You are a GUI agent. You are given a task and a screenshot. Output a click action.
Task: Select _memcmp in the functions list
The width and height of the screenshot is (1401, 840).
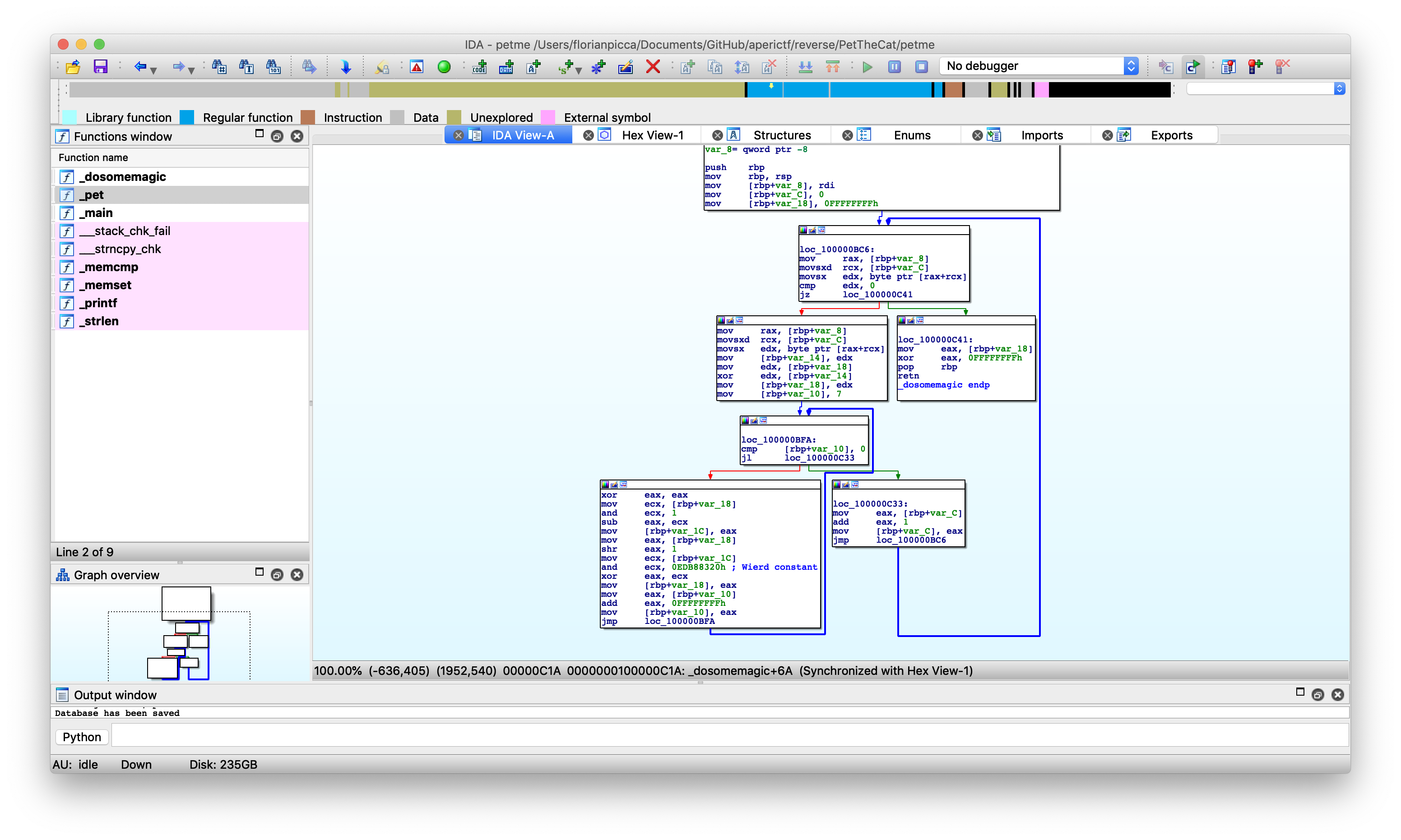(181, 267)
